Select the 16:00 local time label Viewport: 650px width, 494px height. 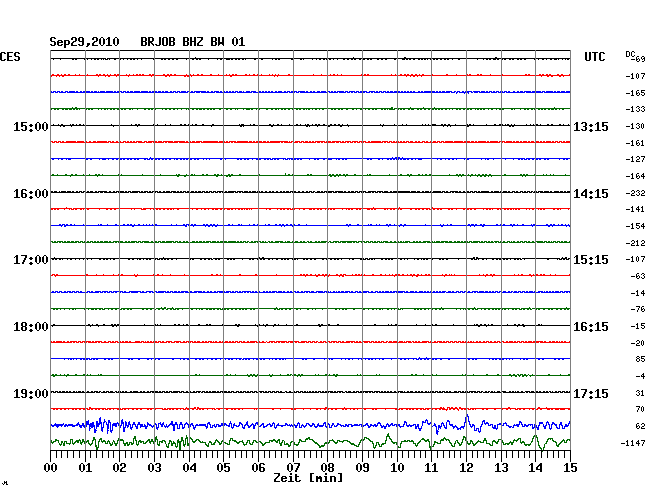31,194
